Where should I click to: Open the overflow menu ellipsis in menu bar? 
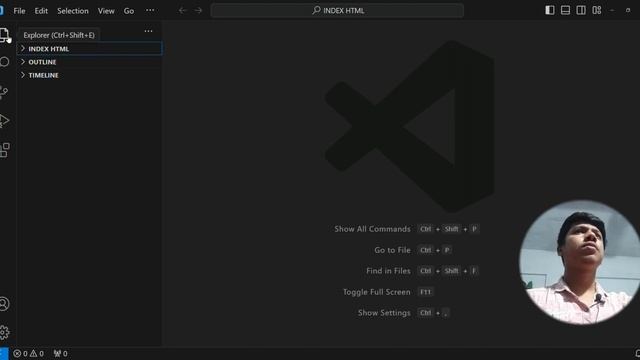150,11
